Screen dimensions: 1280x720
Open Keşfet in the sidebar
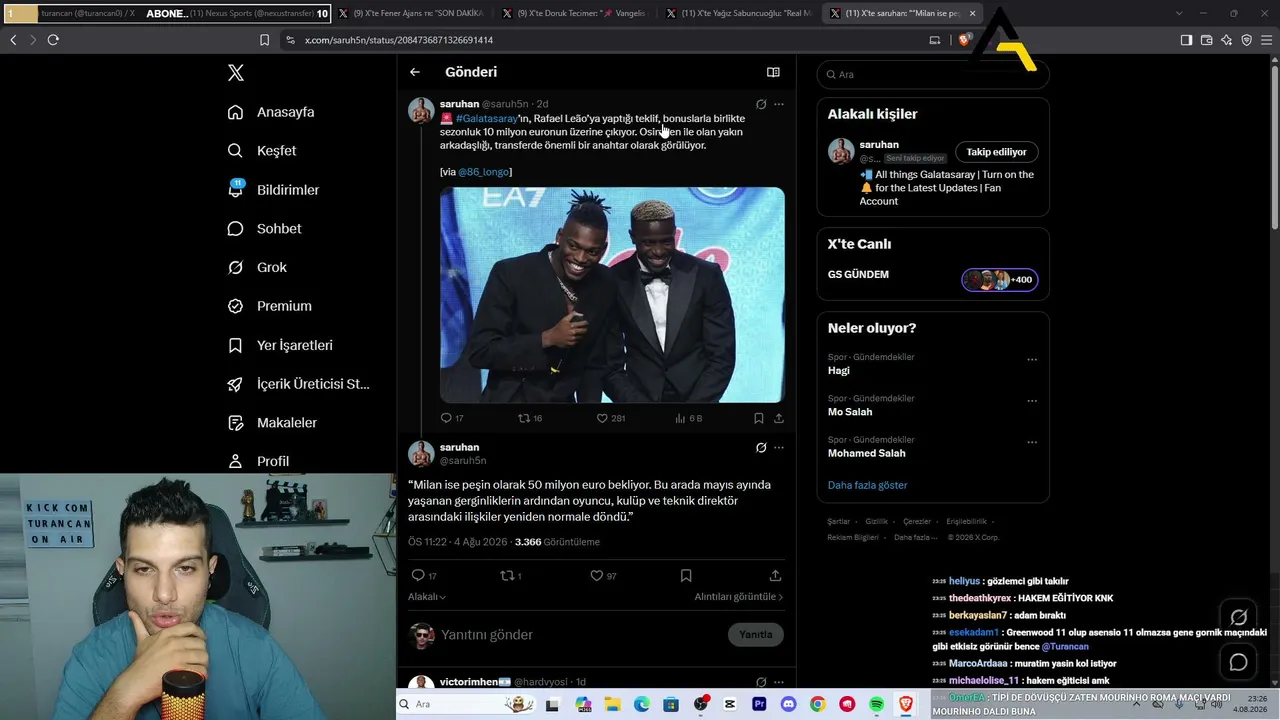tap(262, 151)
